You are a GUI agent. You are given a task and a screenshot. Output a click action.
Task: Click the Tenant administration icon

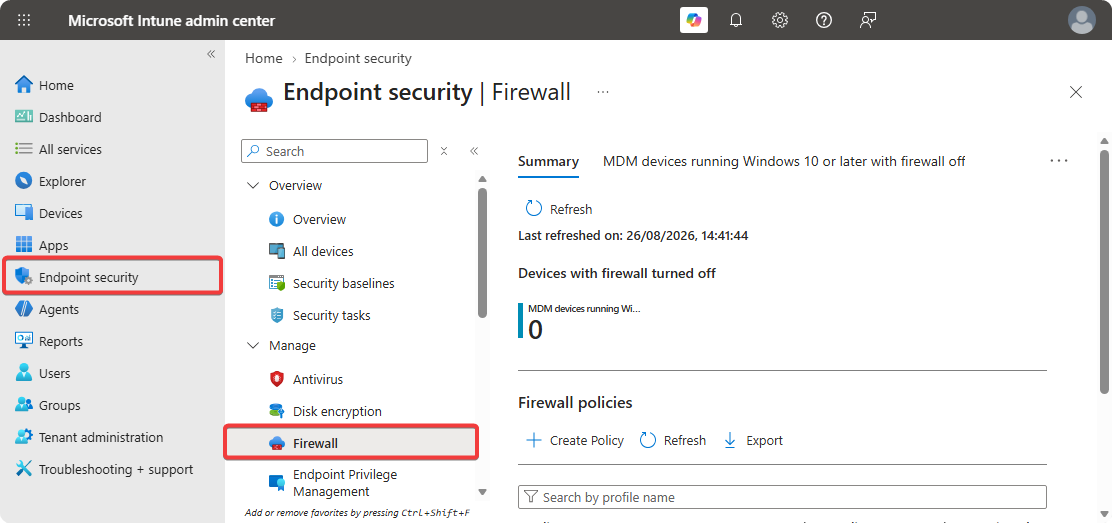[x=24, y=437]
